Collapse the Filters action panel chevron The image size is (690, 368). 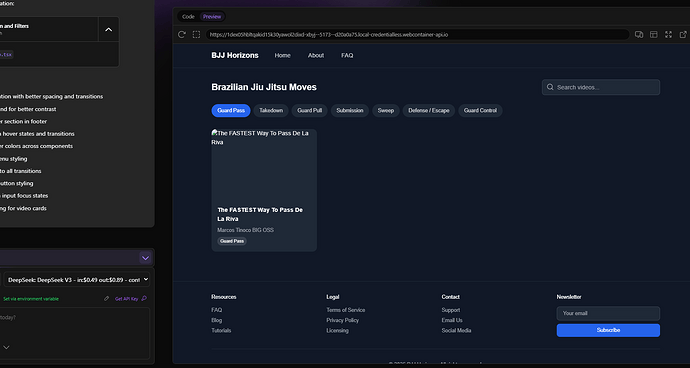pos(109,29)
